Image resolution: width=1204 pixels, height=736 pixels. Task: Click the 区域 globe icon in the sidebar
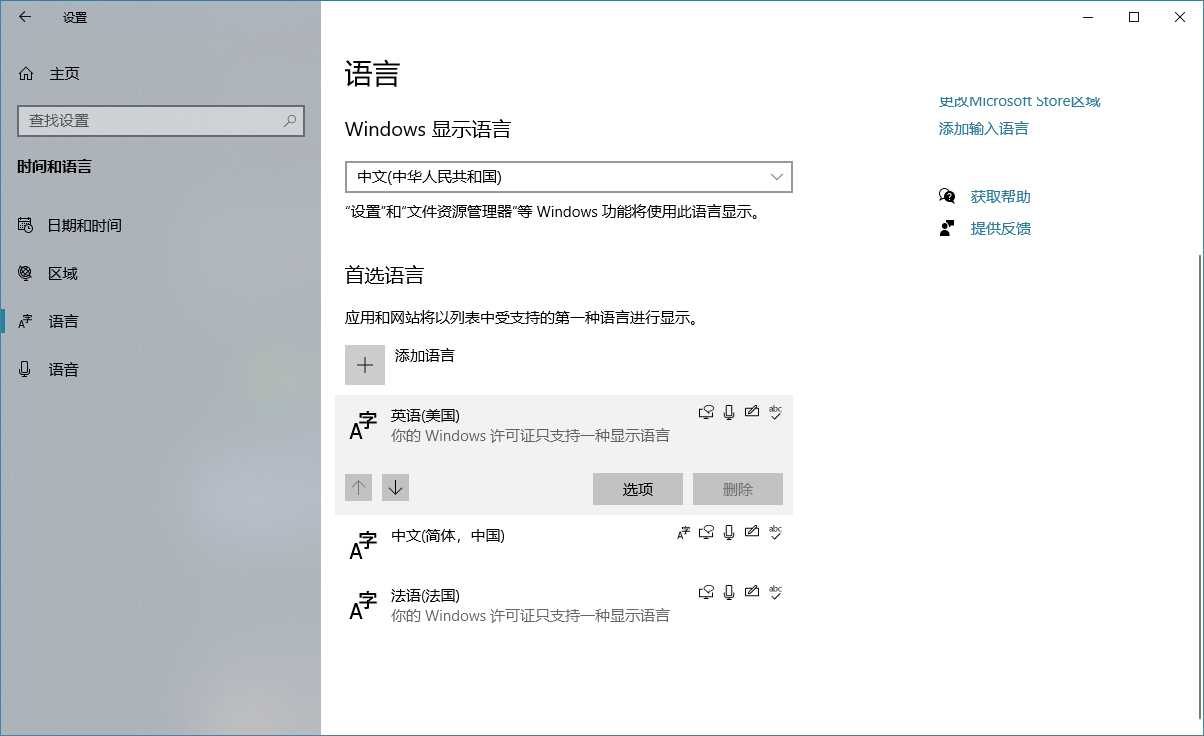click(x=25, y=273)
